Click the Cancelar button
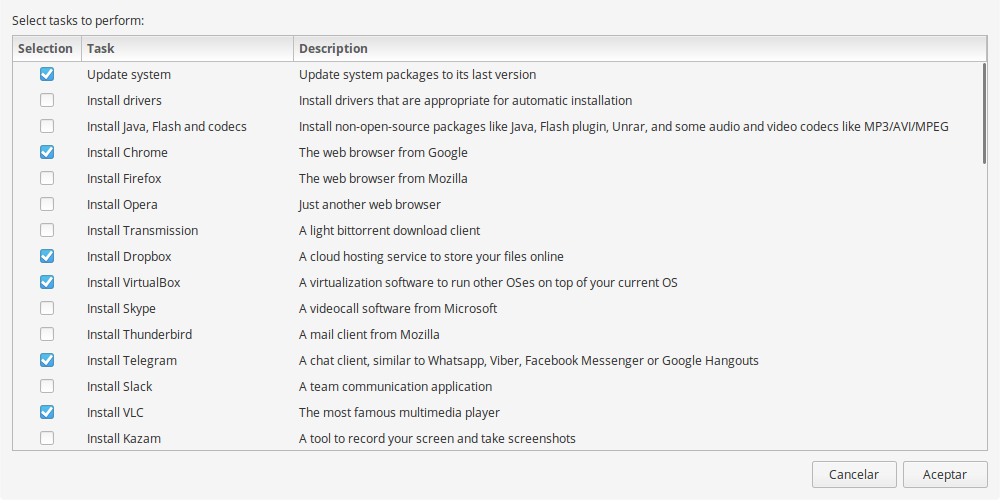The width and height of the screenshot is (1000, 500). [854, 474]
